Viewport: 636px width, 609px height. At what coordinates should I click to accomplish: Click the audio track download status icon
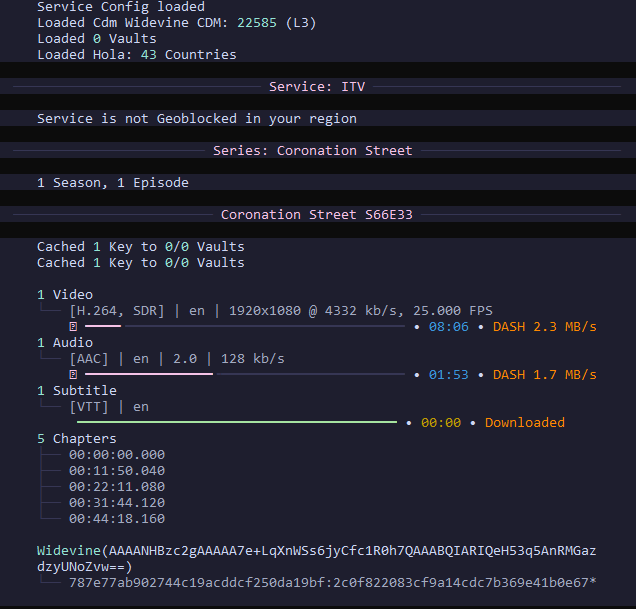tap(73, 374)
